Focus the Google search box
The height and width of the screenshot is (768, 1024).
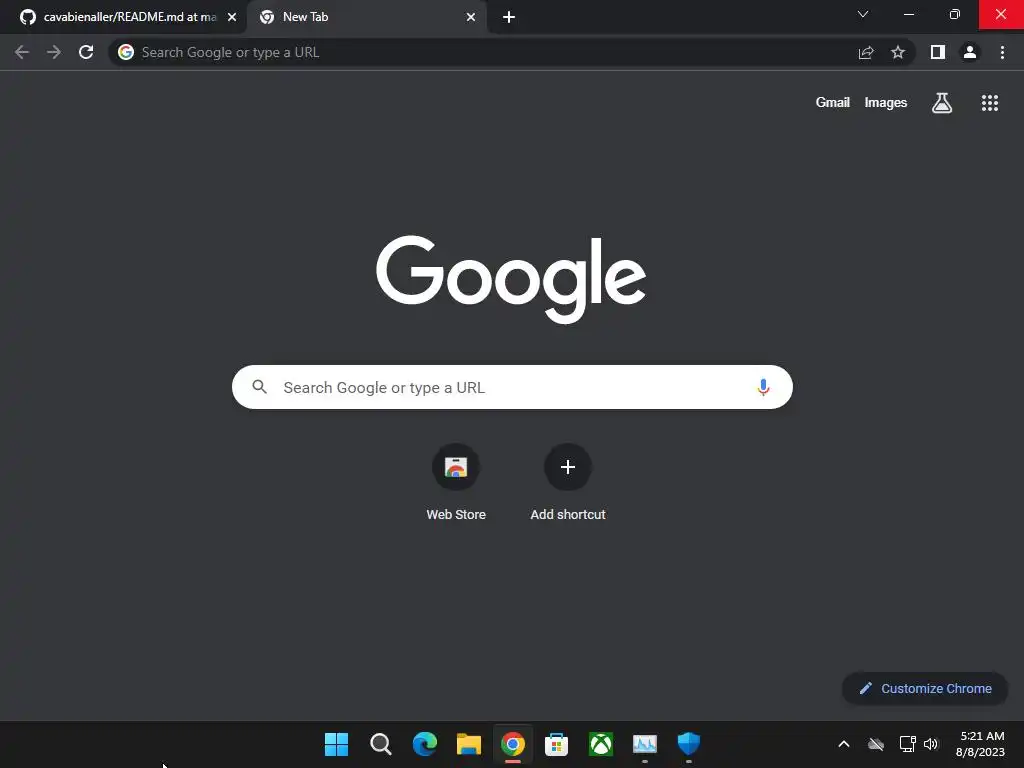coord(512,387)
